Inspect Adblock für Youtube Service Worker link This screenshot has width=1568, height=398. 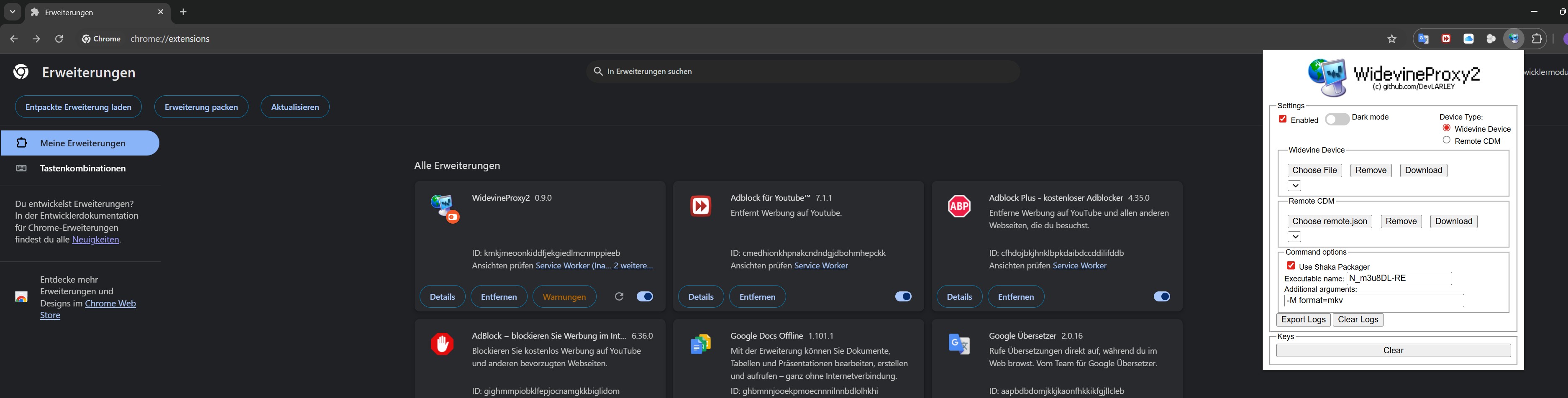coord(821,265)
